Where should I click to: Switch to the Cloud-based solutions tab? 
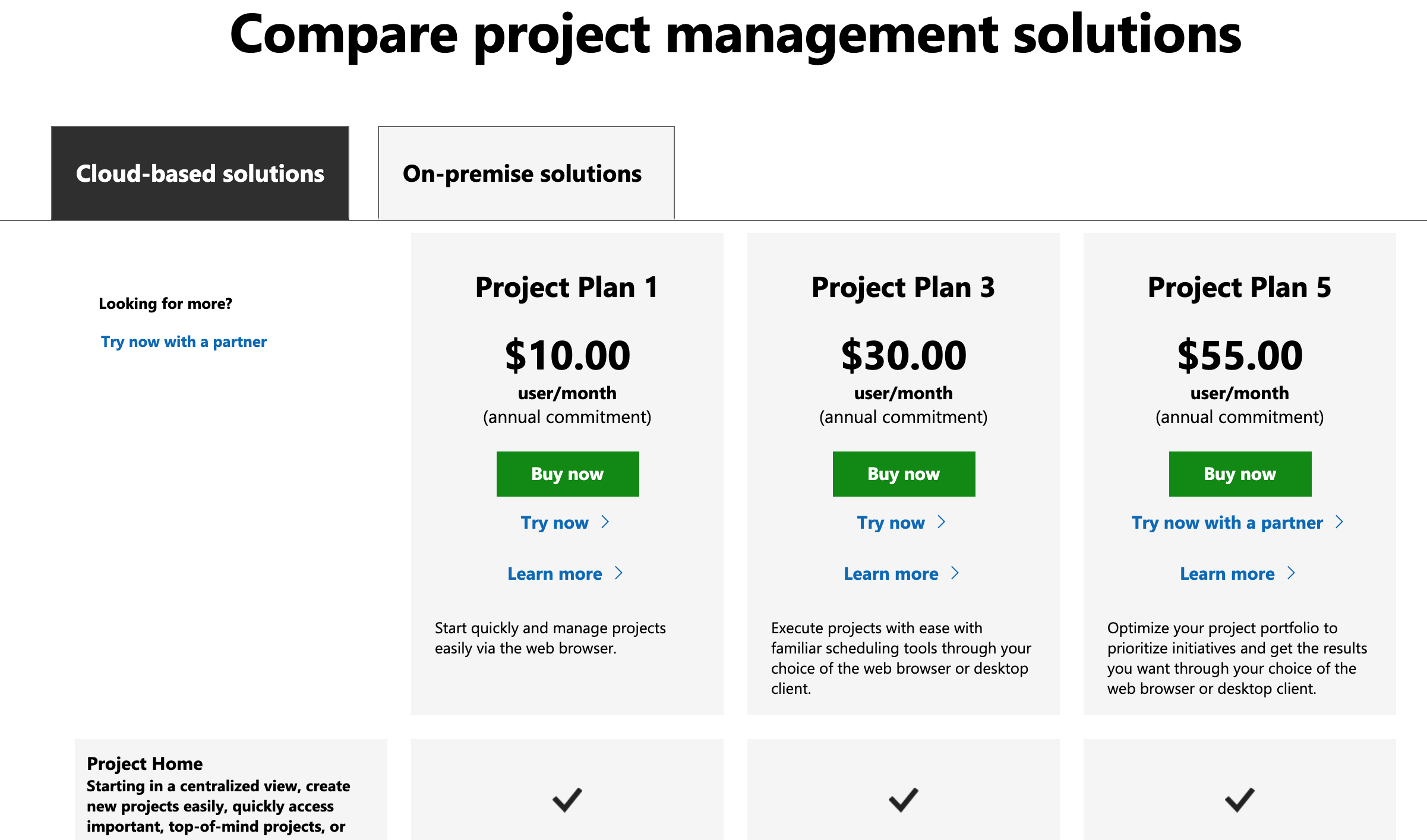[x=200, y=173]
